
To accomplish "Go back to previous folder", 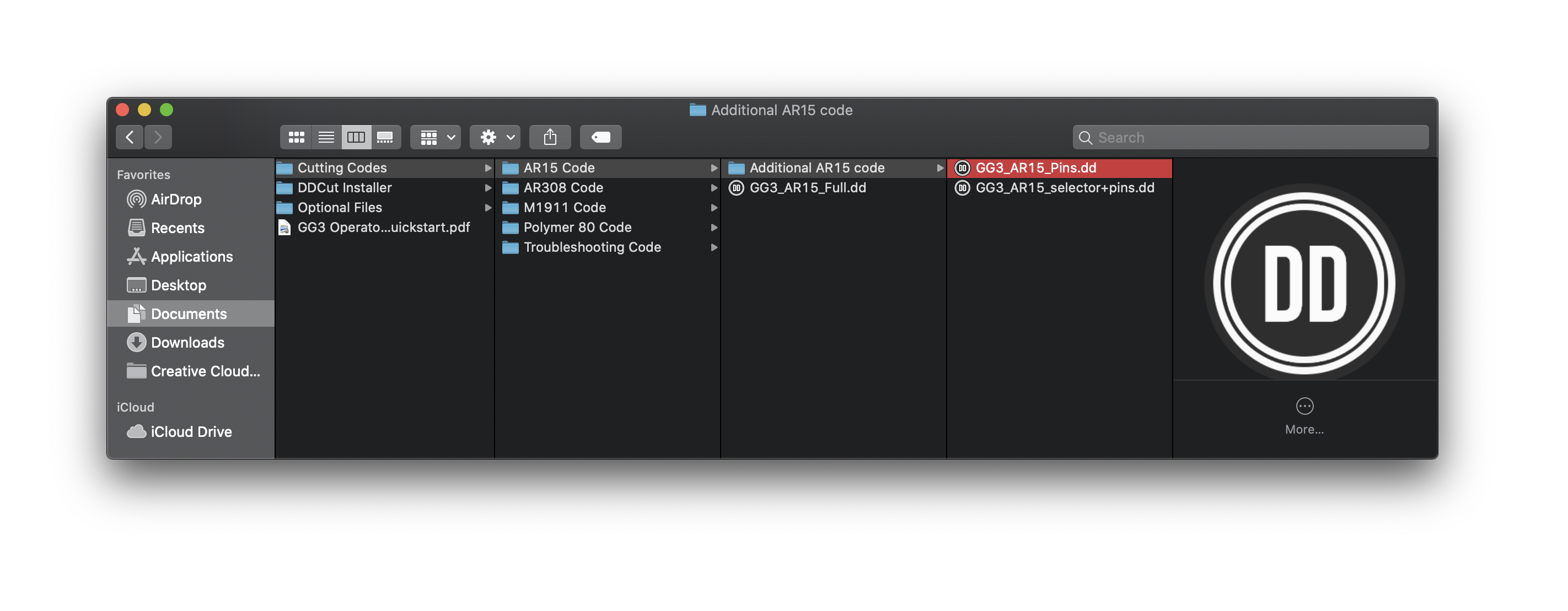I will point(130,138).
